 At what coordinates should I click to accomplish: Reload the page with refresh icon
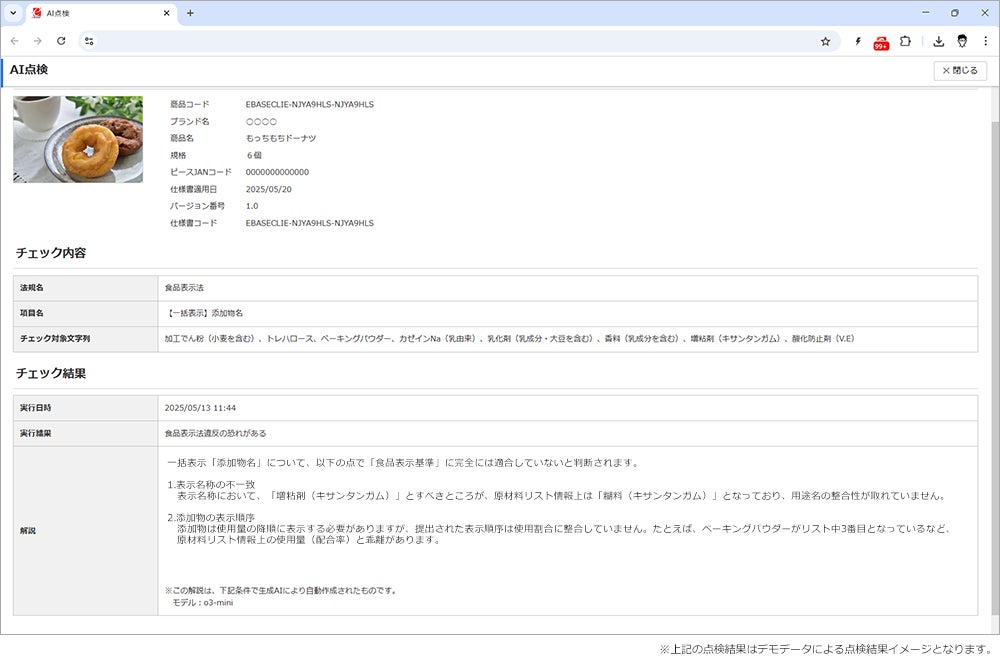61,41
